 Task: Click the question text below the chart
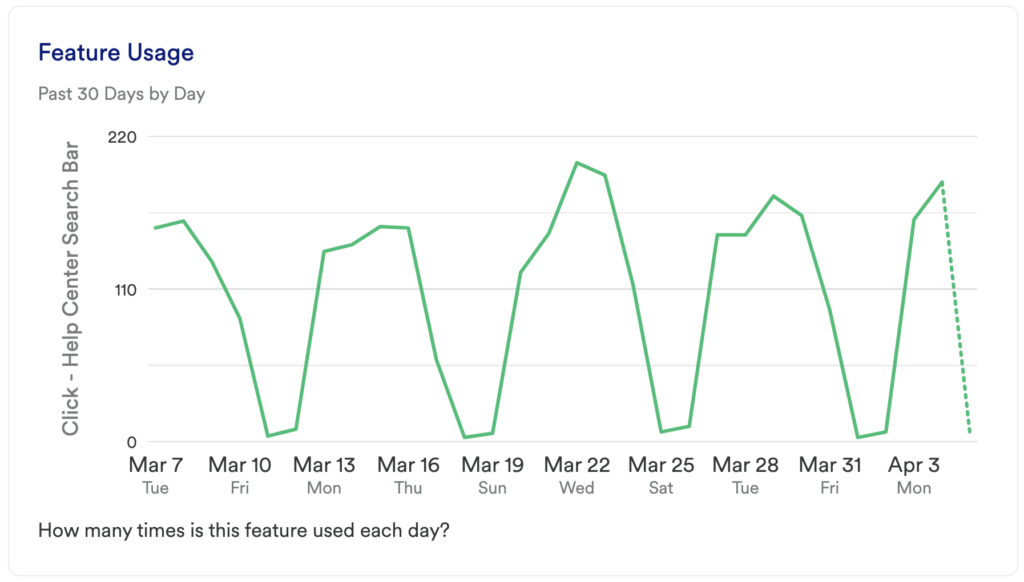(x=244, y=530)
